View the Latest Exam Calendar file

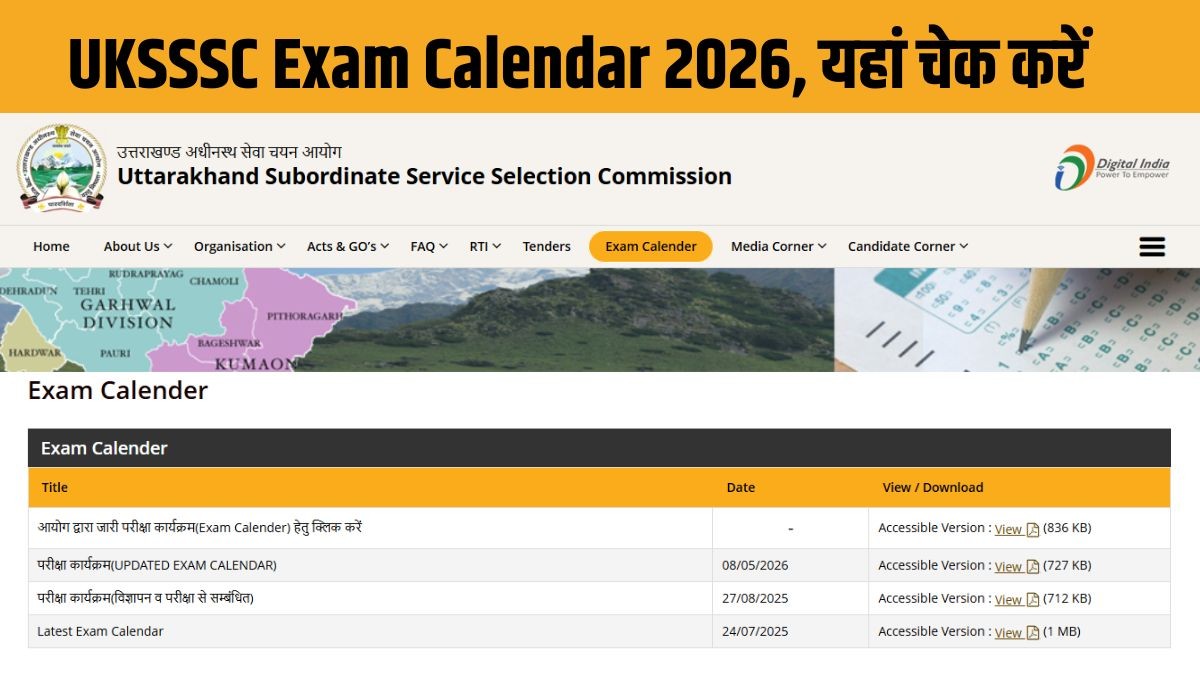click(1008, 633)
